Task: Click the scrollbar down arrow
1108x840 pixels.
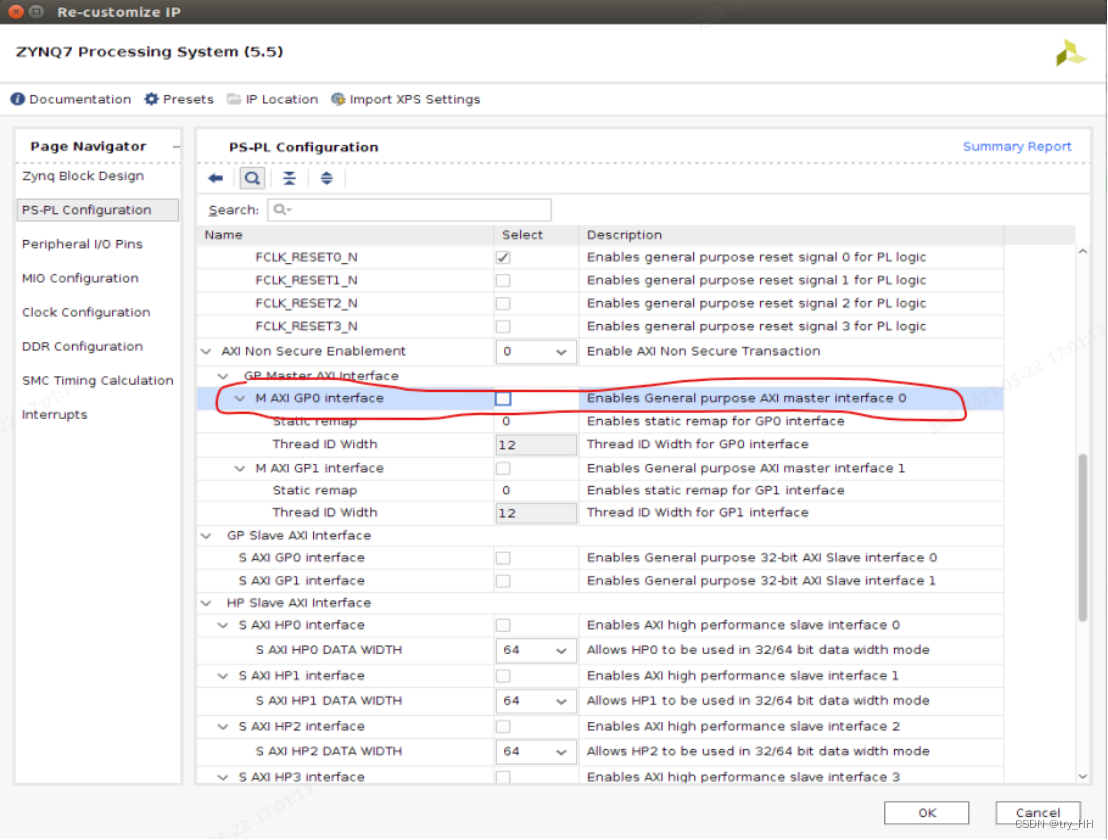Action: [x=1083, y=776]
